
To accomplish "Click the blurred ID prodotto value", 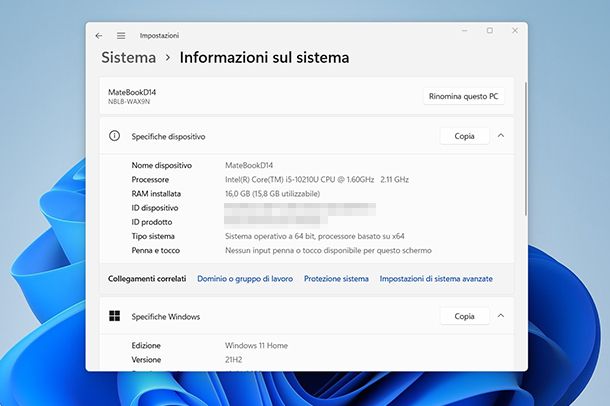I will 275,220.
